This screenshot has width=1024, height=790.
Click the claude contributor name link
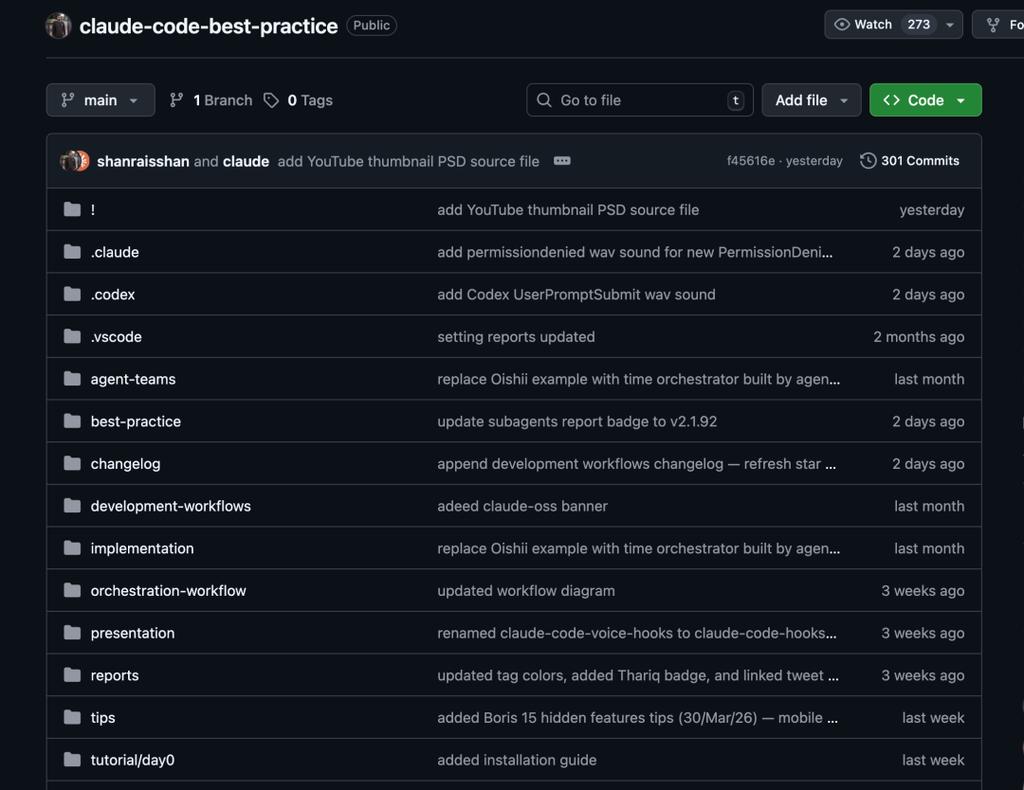tap(246, 160)
